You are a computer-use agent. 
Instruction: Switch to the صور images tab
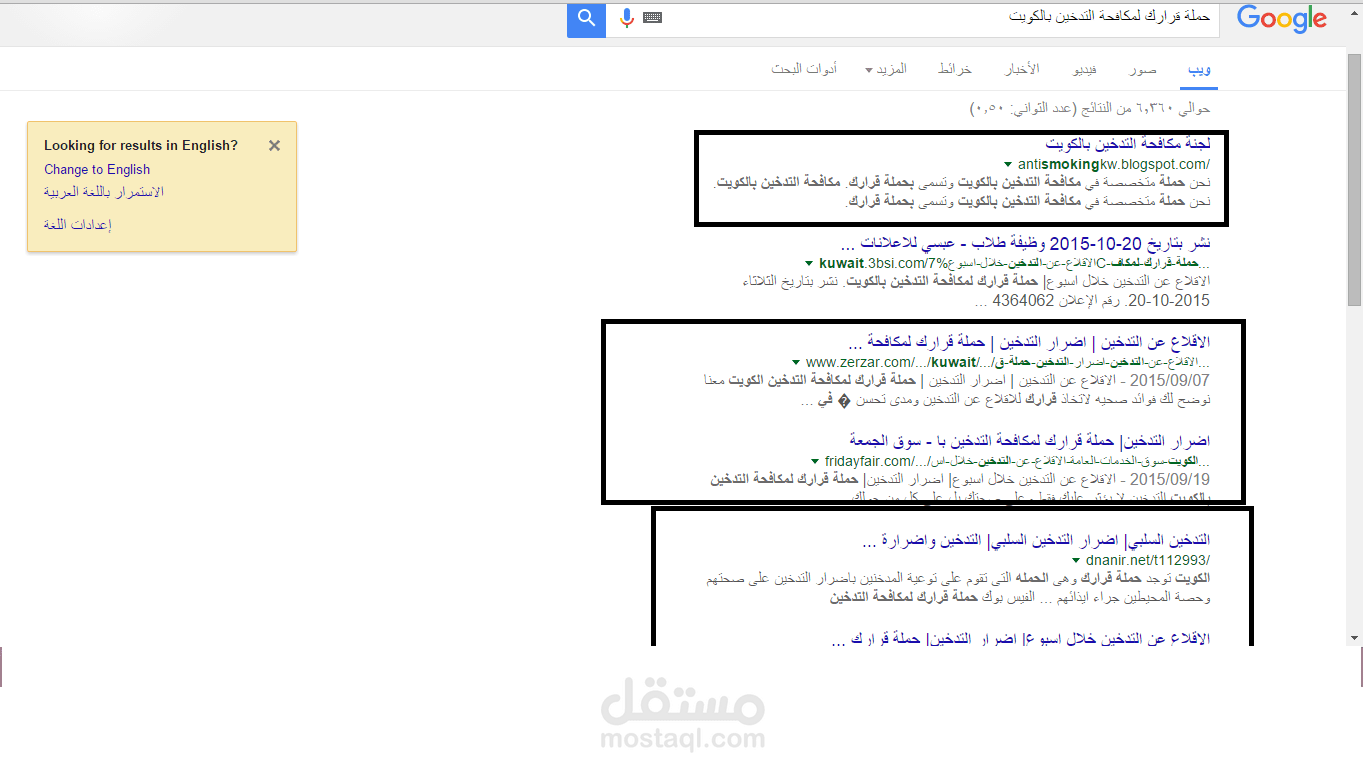(1144, 69)
